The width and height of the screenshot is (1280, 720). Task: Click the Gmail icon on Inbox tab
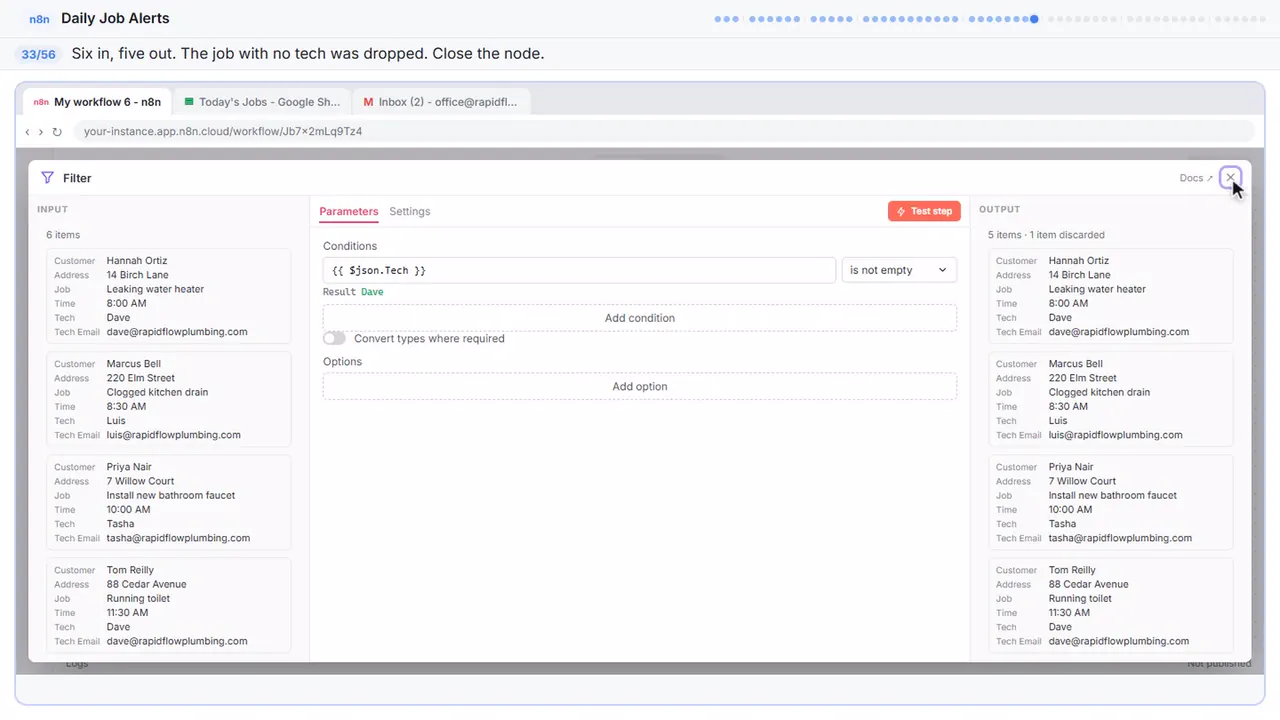pos(368,102)
